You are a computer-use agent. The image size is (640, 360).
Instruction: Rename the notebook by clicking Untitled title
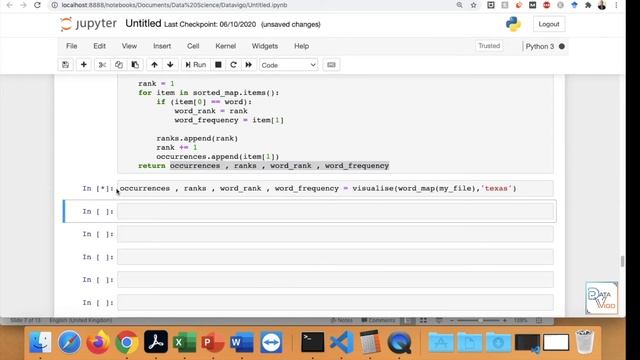pos(143,23)
